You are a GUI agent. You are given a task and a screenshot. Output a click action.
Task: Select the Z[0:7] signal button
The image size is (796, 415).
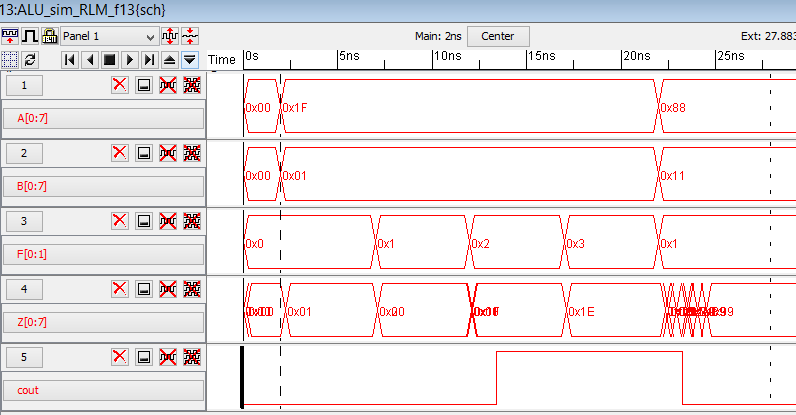tap(104, 322)
